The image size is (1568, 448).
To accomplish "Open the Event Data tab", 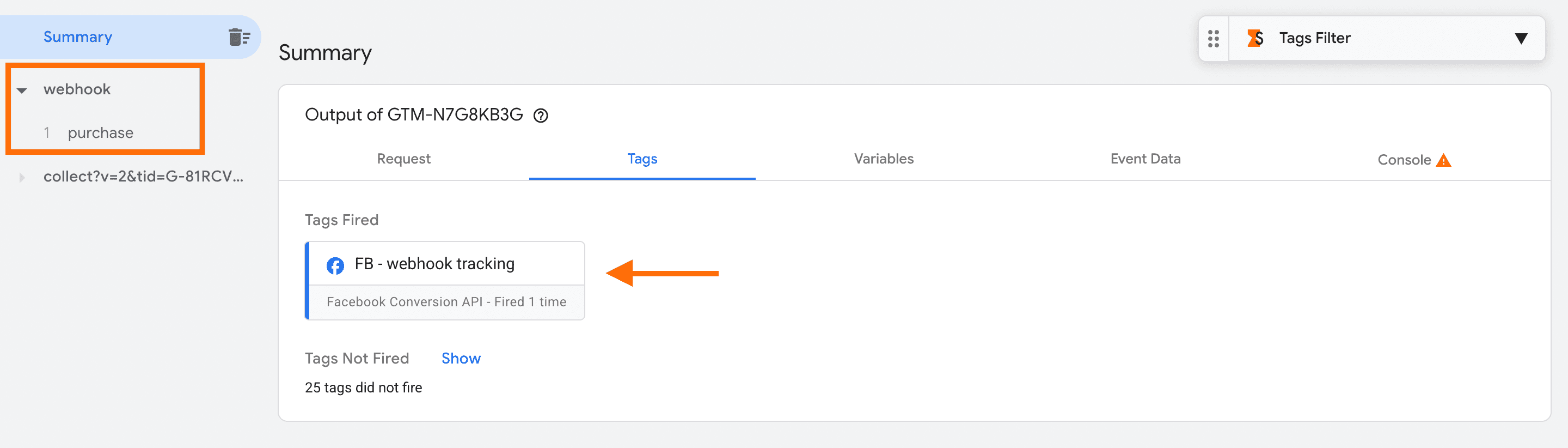I will pyautogui.click(x=1144, y=159).
